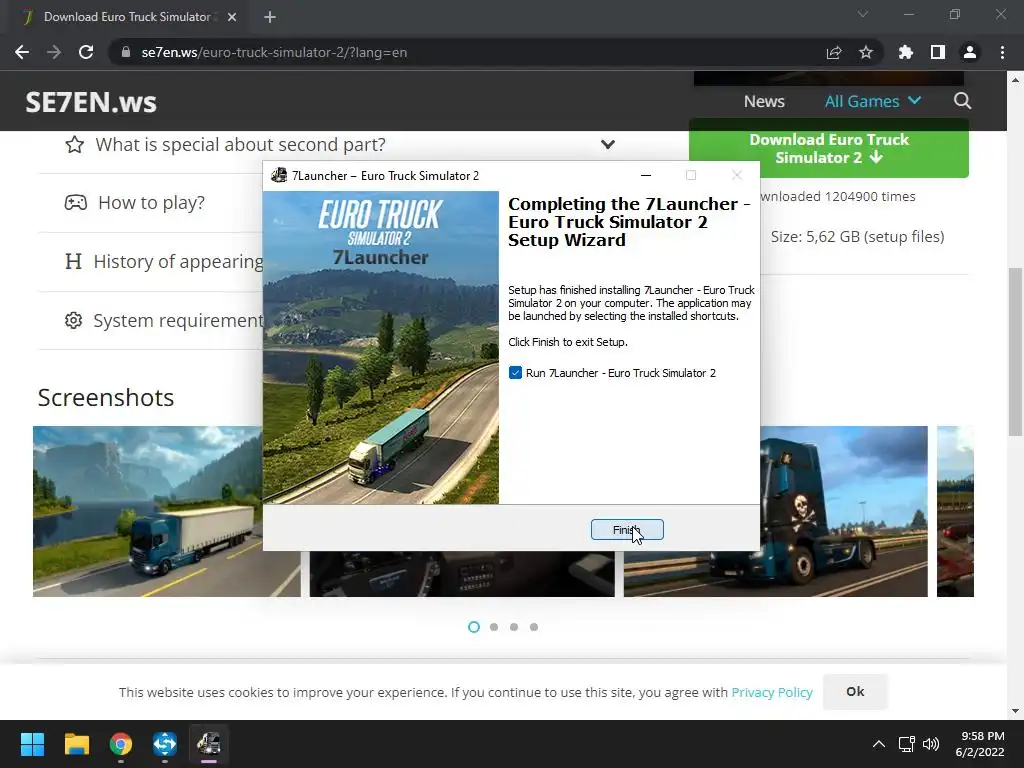Open the Privacy Policy link
Image resolution: width=1024 pixels, height=768 pixels.
click(x=772, y=692)
